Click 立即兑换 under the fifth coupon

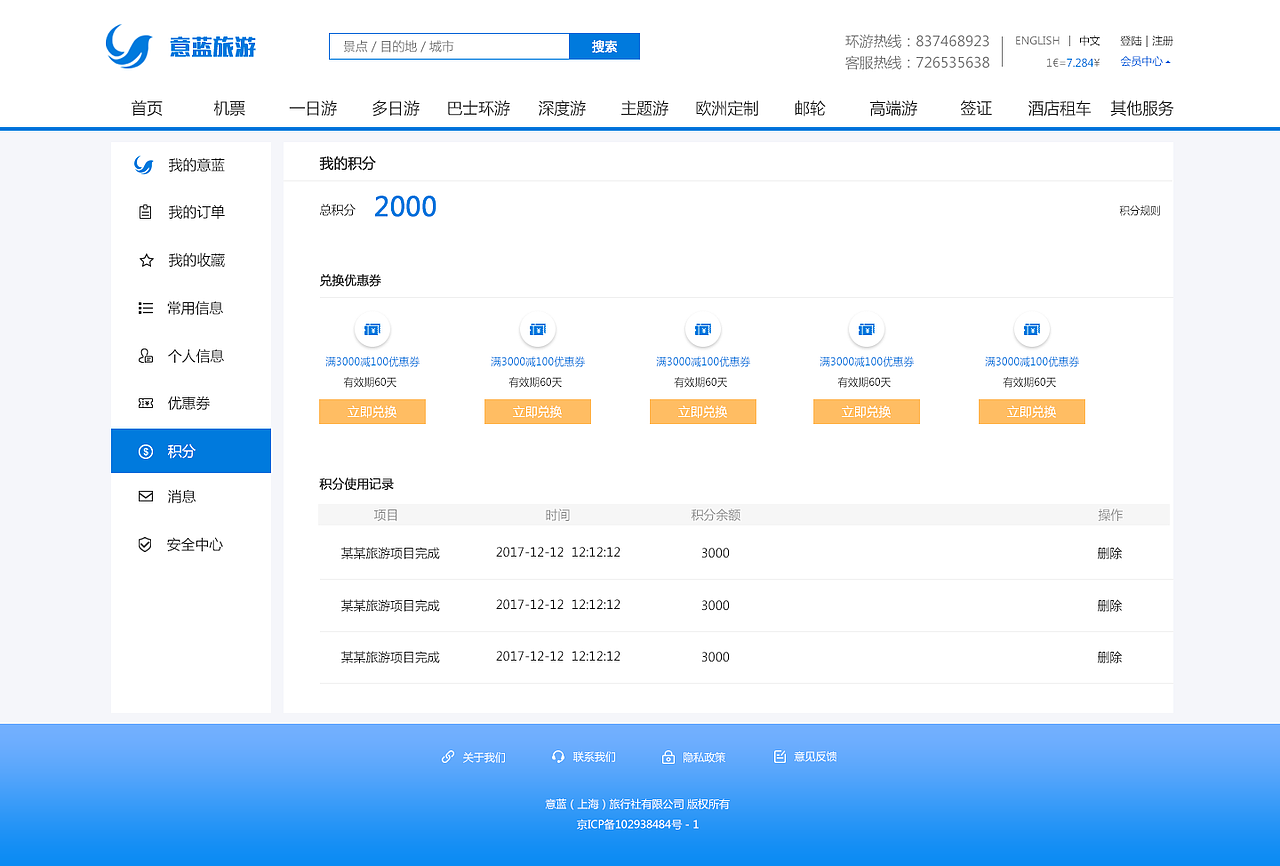click(x=1032, y=412)
